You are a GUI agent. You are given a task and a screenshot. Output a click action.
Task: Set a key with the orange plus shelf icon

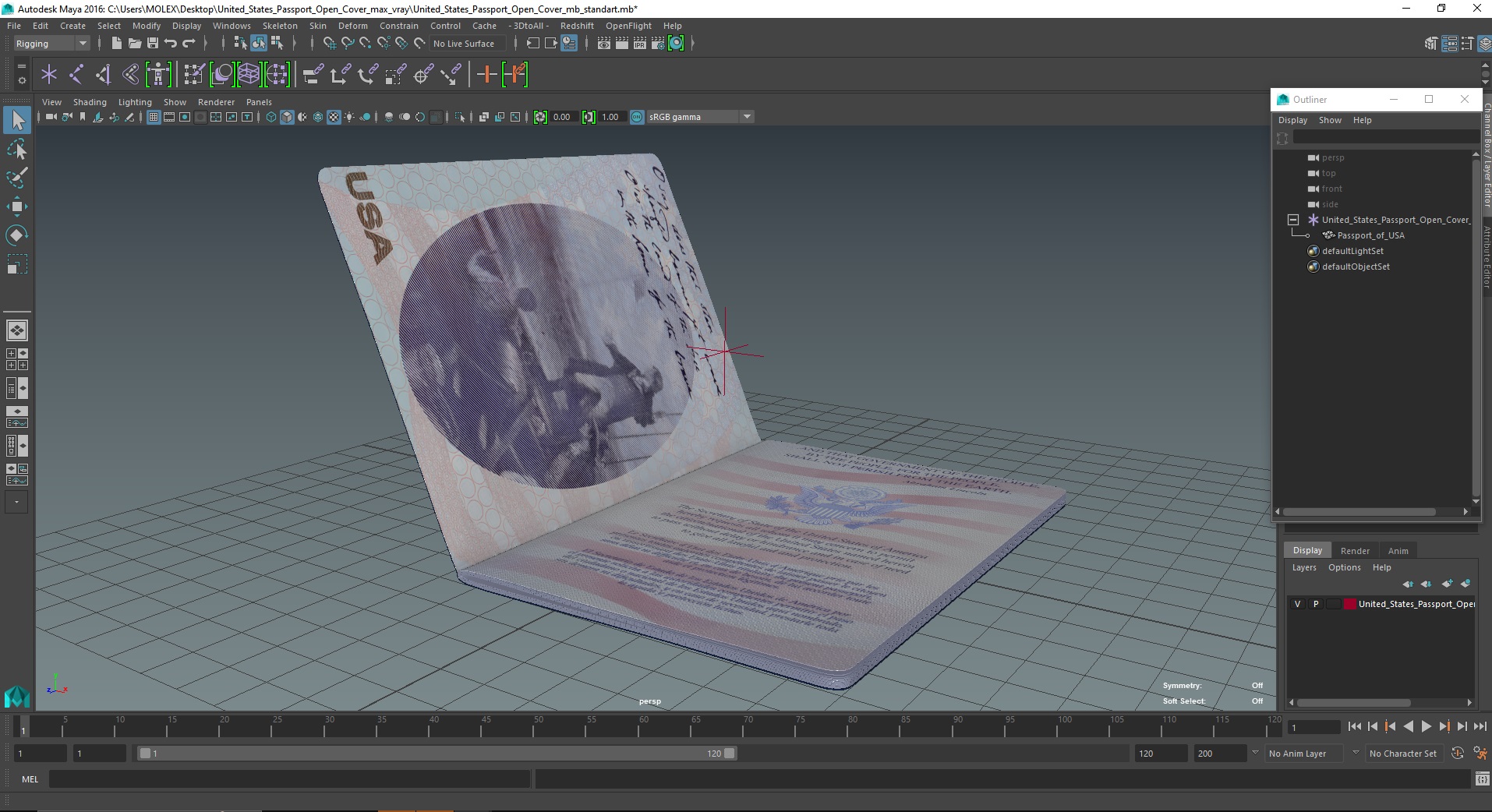[487, 75]
